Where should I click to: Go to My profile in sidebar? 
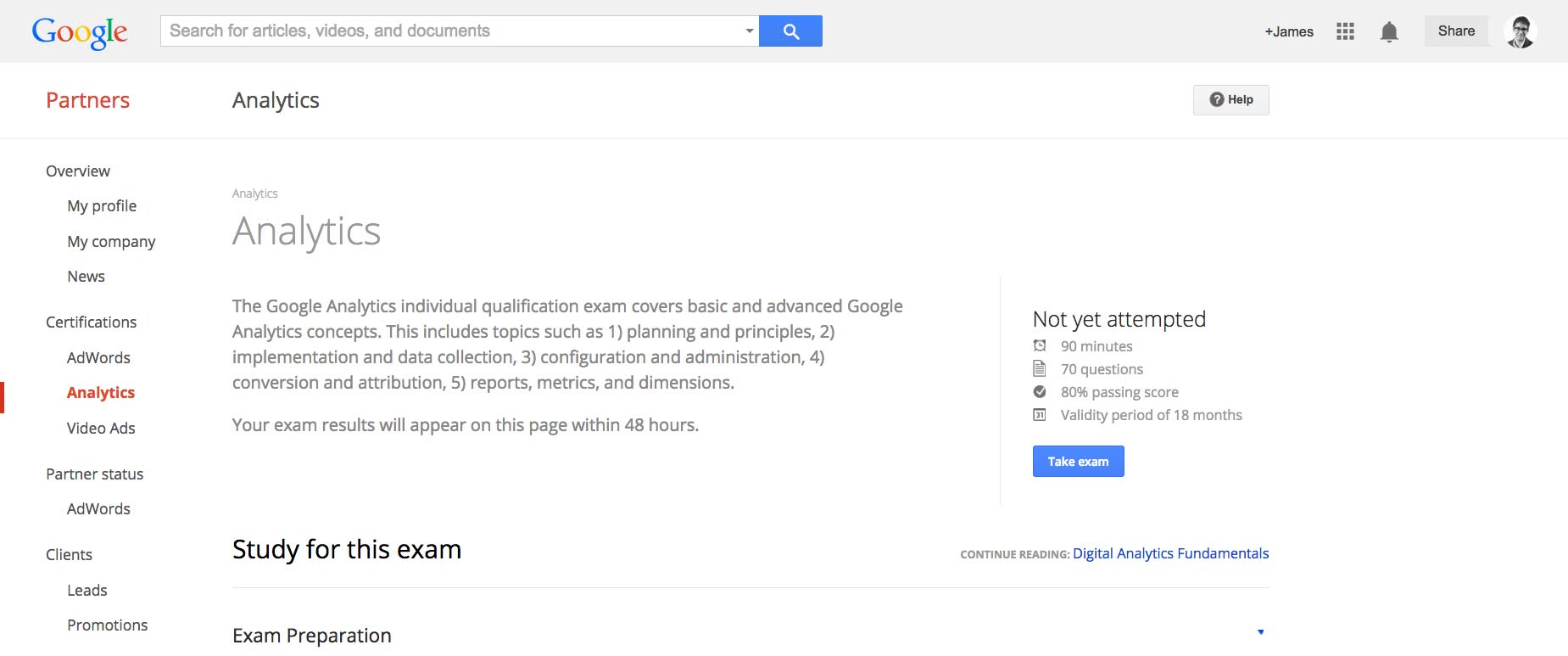(x=102, y=206)
